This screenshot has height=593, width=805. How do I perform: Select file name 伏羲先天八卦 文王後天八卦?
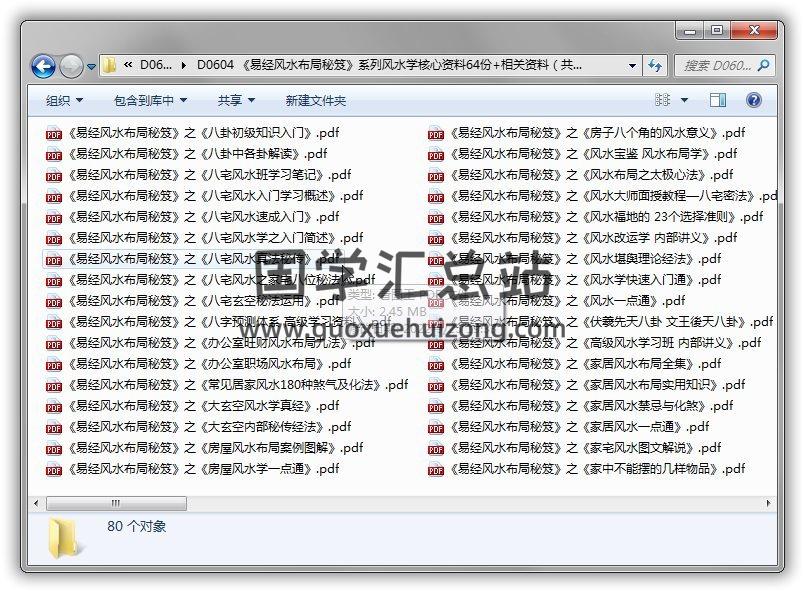click(x=611, y=322)
